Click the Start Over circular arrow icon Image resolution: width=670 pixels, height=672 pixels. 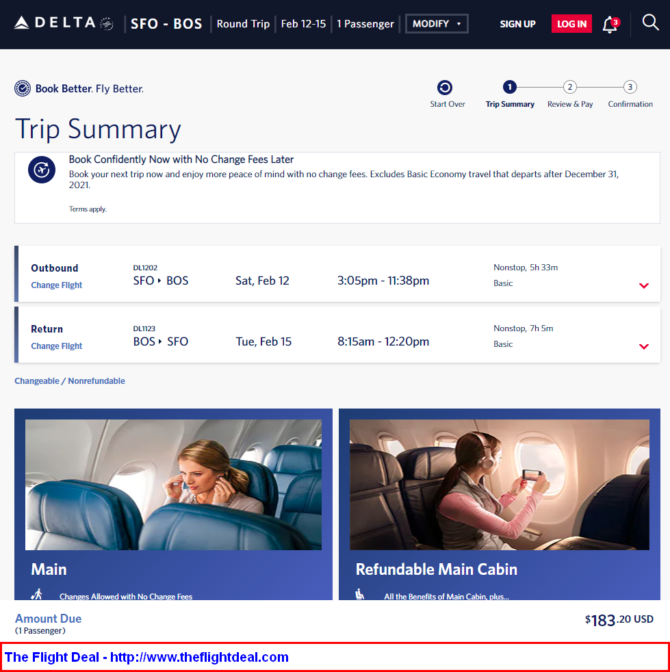click(x=445, y=87)
